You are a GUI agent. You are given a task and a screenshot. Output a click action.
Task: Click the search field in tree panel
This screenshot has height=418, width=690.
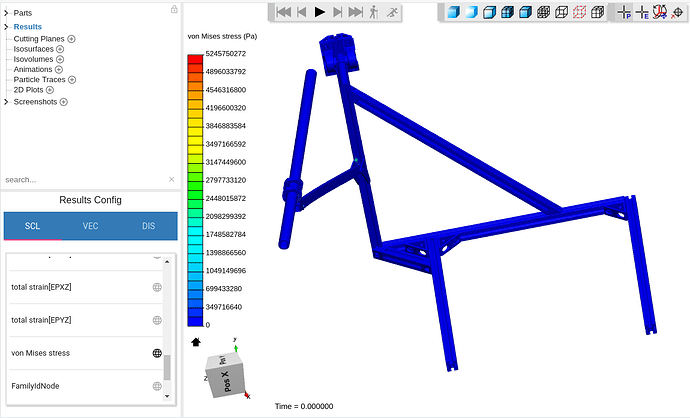pos(84,180)
